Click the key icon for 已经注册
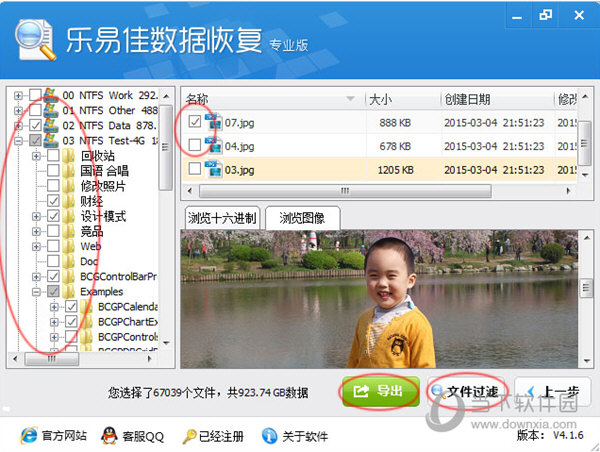600x452 pixels. pyautogui.click(x=189, y=436)
